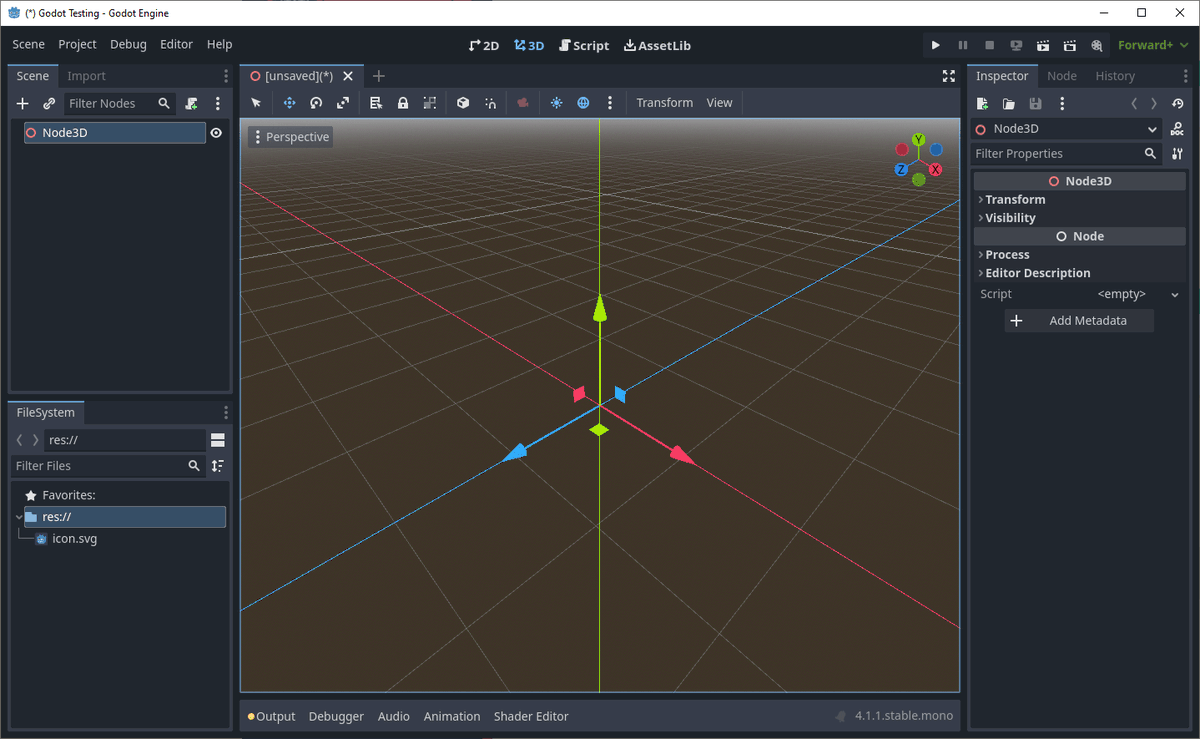Expand Editor Description section
1200x739 pixels.
1079,273
